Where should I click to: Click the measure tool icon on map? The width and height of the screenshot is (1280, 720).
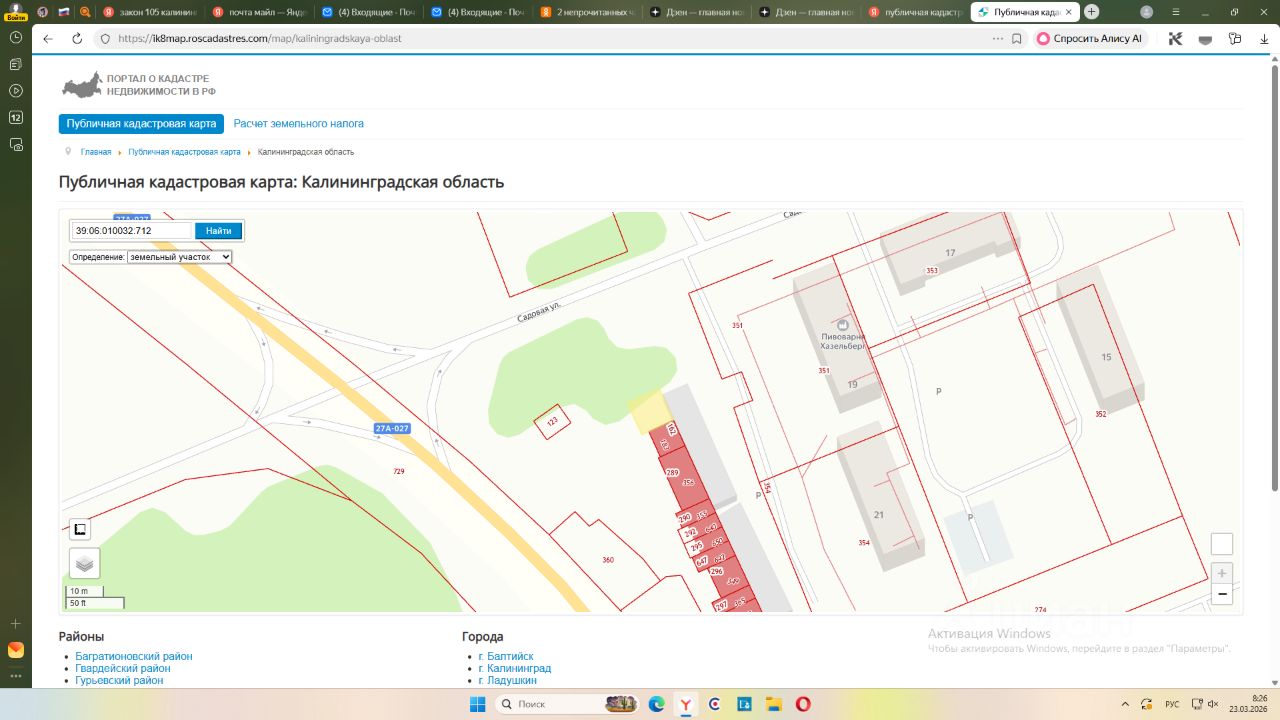click(80, 529)
